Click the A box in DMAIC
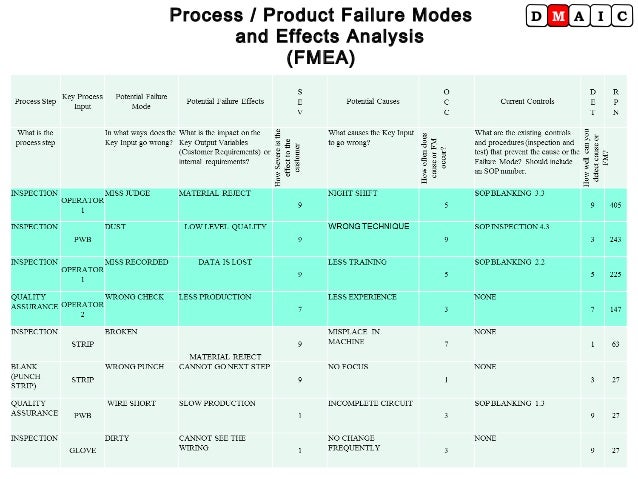The height and width of the screenshot is (479, 638). coord(579,16)
